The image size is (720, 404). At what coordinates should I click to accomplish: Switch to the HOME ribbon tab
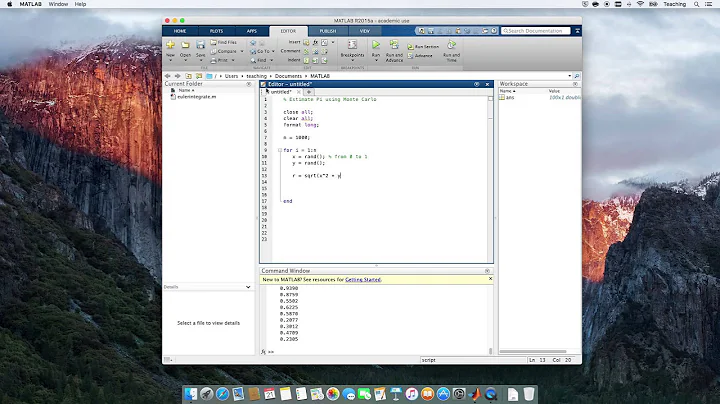click(x=180, y=31)
